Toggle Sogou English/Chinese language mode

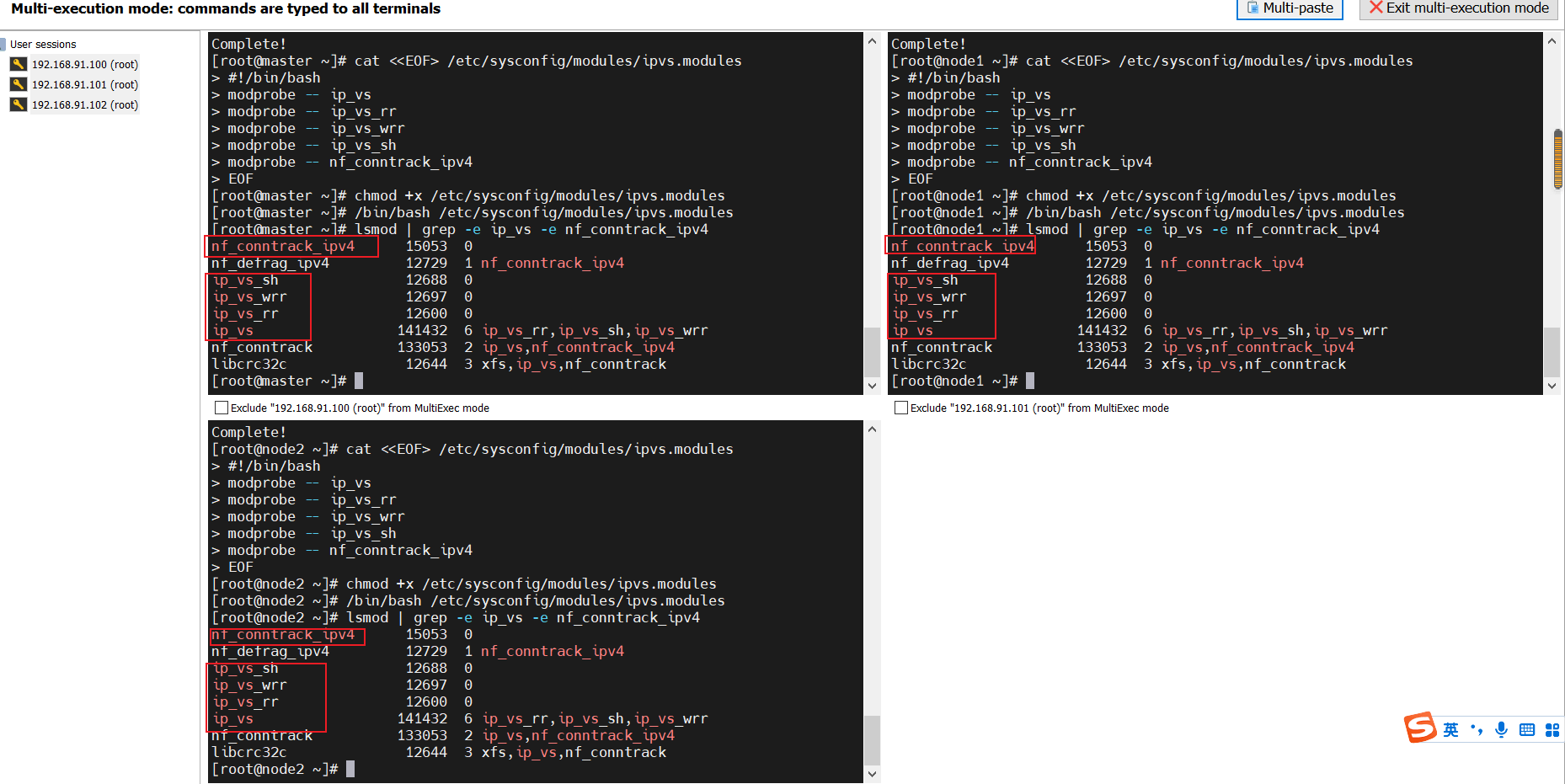pos(1450,730)
